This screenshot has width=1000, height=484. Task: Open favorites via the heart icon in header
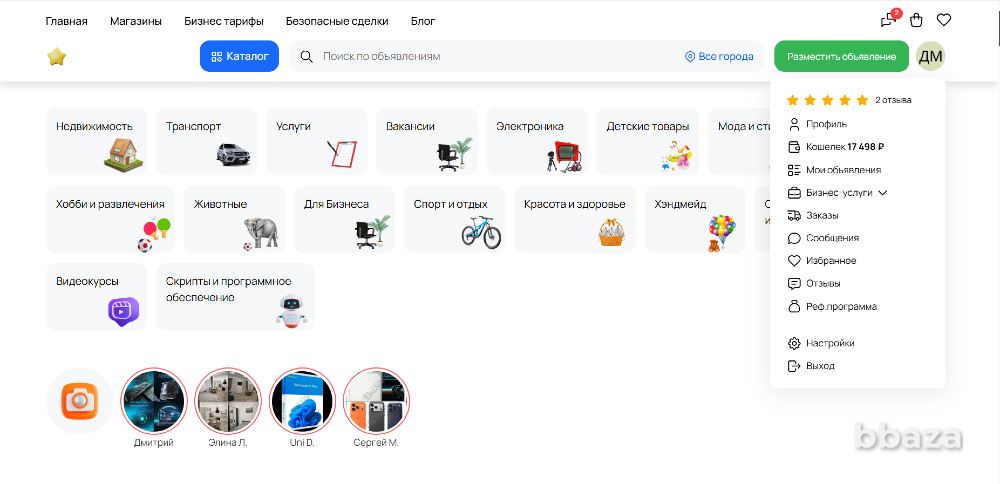click(x=944, y=20)
